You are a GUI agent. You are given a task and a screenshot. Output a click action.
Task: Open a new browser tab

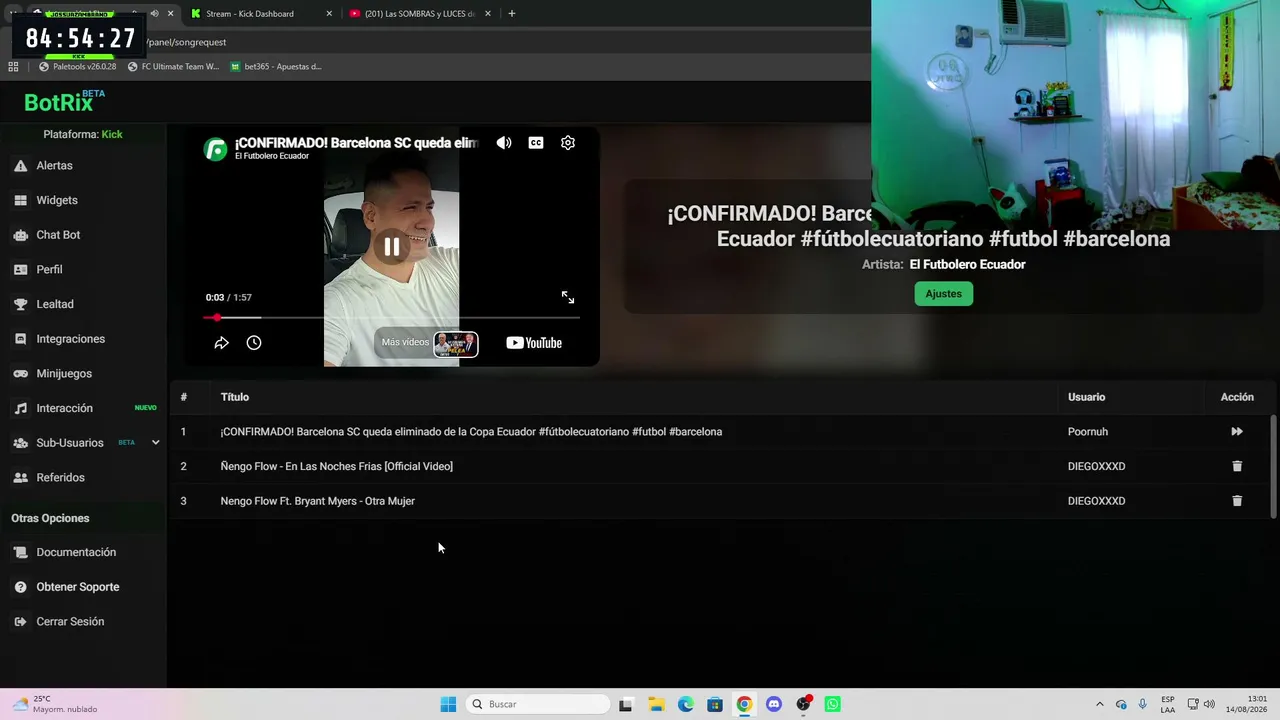[x=512, y=14]
